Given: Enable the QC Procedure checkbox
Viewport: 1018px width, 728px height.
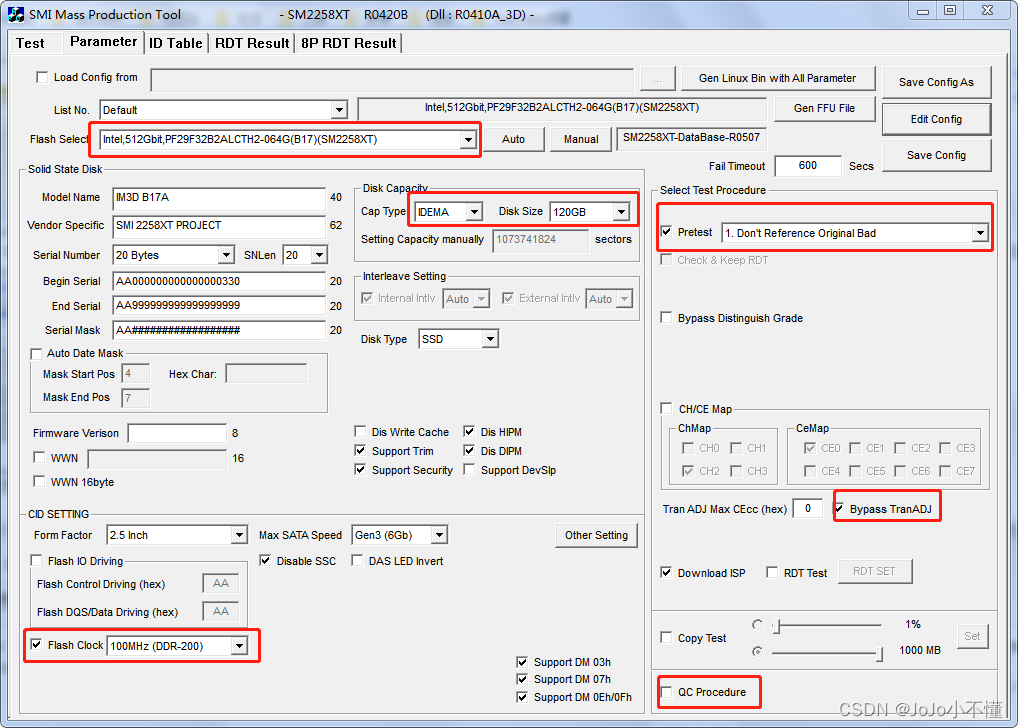Looking at the screenshot, I should [x=666, y=692].
